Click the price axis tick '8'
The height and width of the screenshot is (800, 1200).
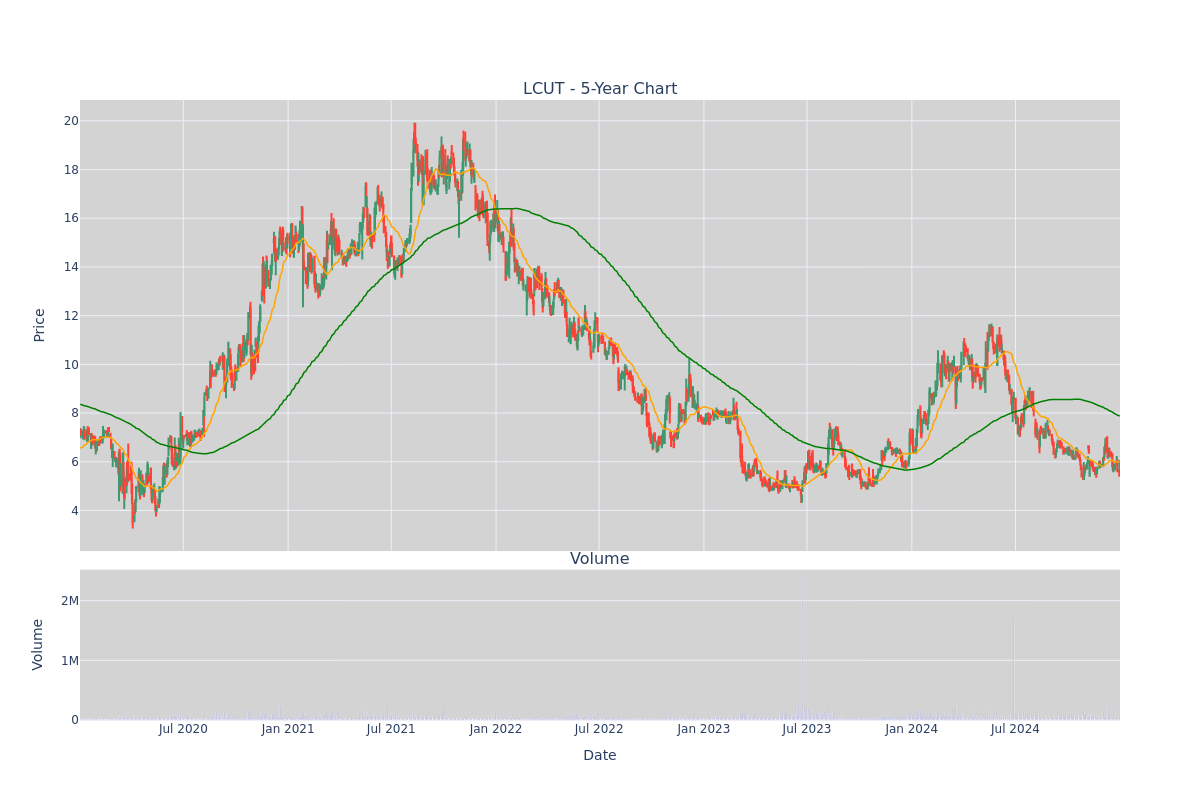click(x=75, y=413)
